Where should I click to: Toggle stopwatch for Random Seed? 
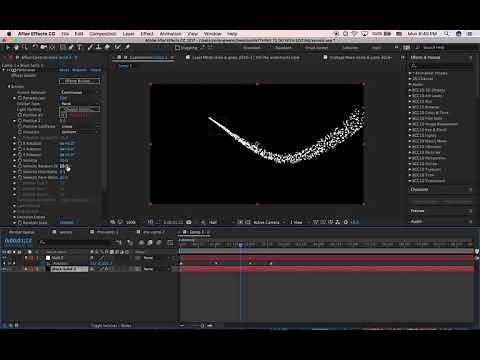tap(20, 222)
